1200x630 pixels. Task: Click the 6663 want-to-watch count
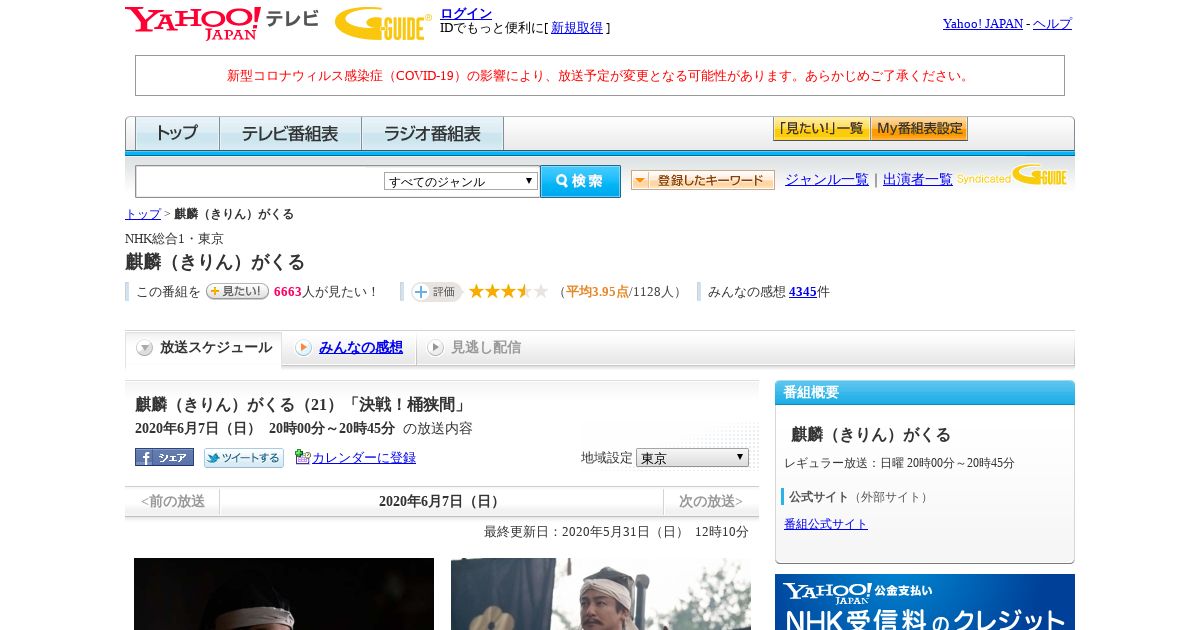point(287,292)
